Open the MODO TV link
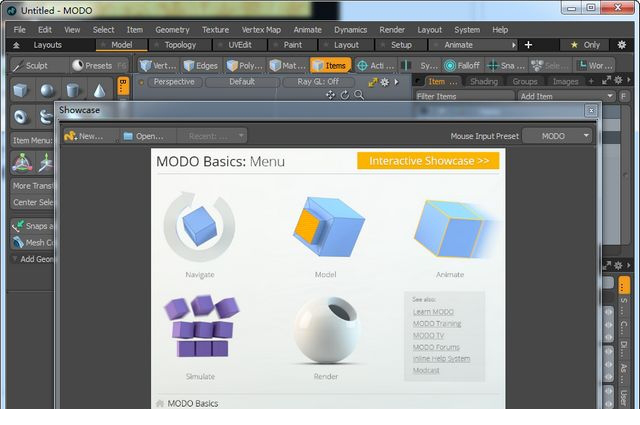The width and height of the screenshot is (640, 425). [428, 336]
